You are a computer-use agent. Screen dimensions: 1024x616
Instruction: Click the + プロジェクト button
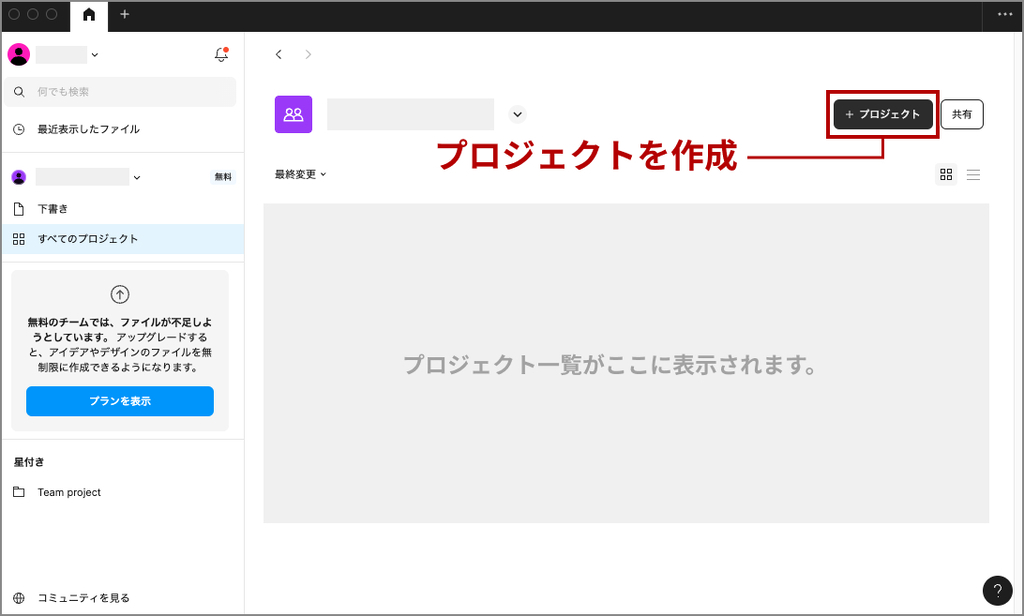point(883,114)
